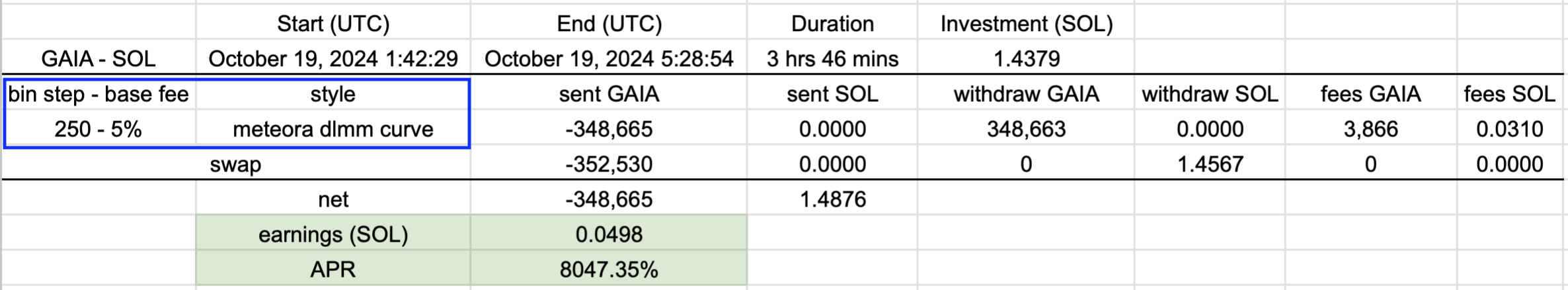
Task: Select the bin step - base fee cell
Action: (98, 94)
